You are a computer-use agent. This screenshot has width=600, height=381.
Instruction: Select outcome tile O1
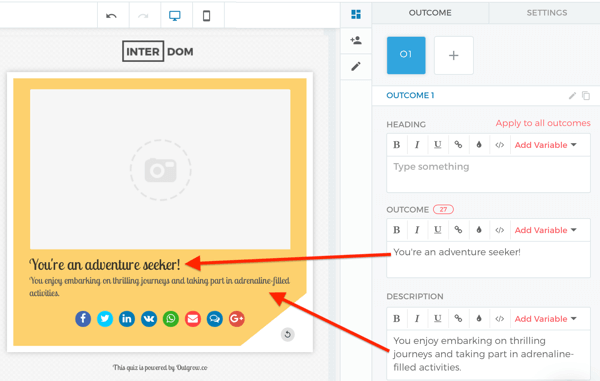coord(406,55)
